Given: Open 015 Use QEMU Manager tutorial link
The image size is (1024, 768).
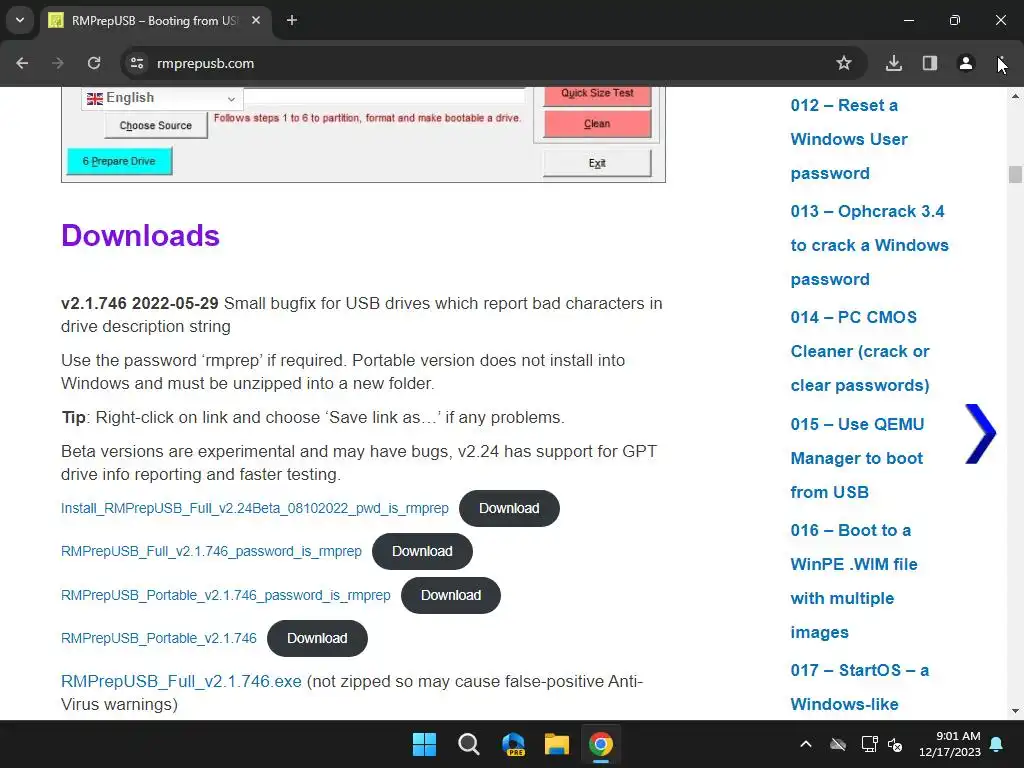Looking at the screenshot, I should (x=857, y=458).
